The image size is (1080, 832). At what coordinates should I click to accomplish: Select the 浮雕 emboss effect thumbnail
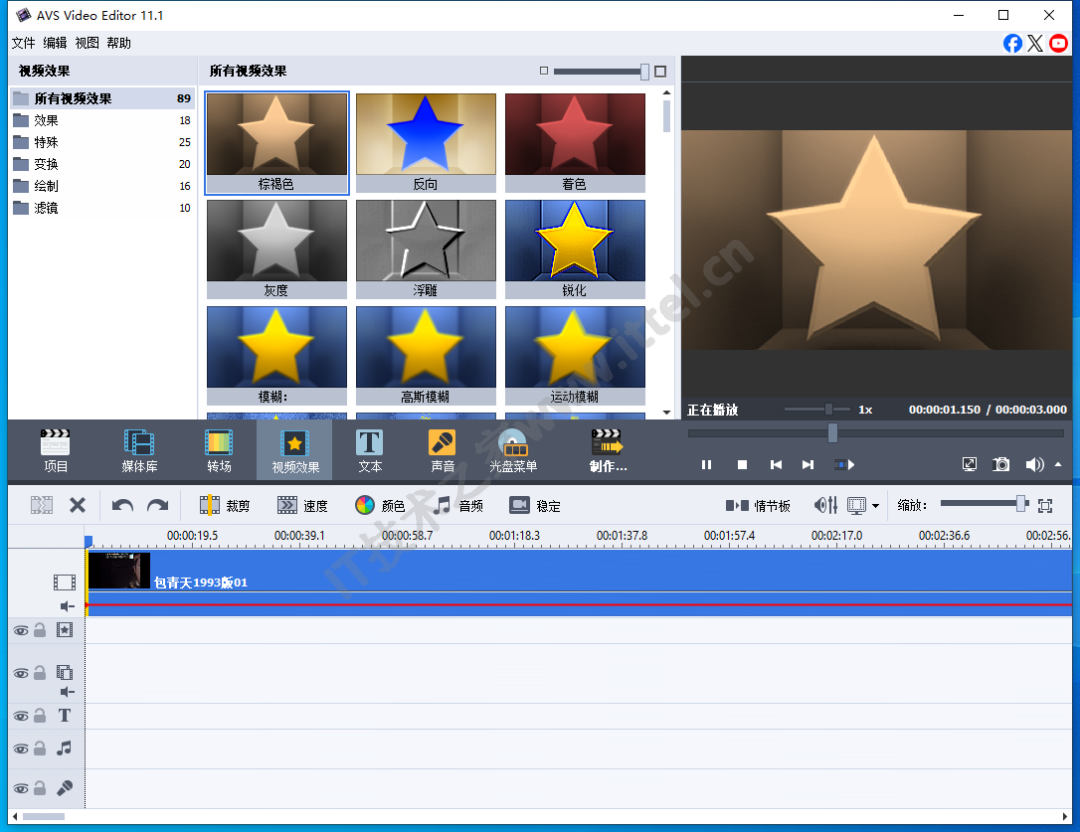click(426, 249)
